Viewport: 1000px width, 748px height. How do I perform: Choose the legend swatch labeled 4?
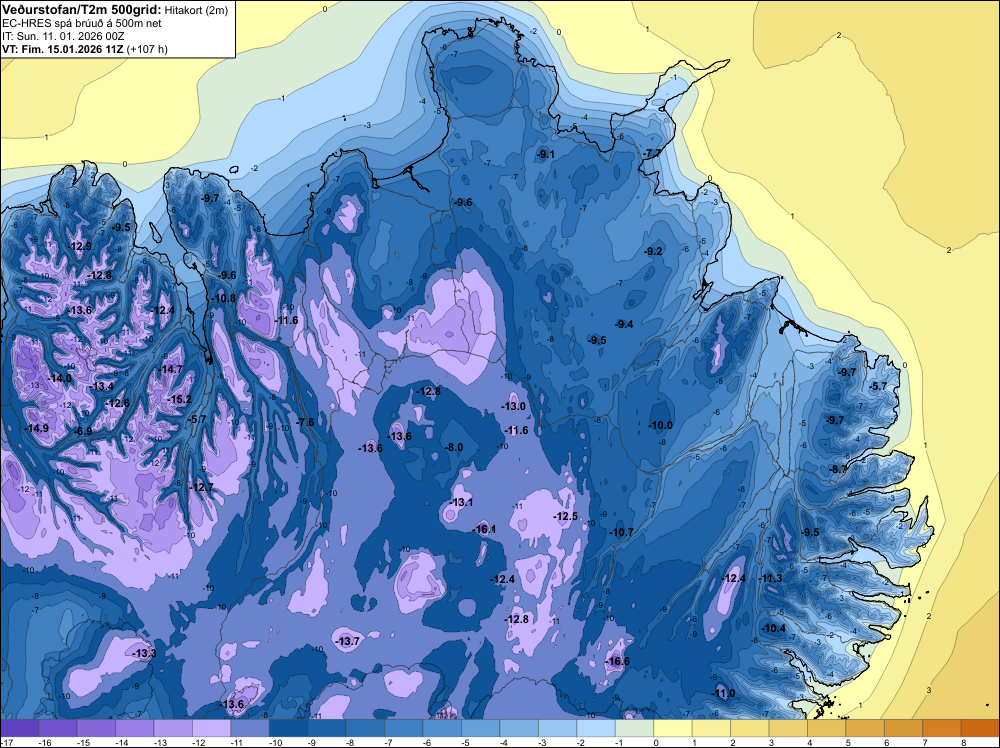coord(826,728)
